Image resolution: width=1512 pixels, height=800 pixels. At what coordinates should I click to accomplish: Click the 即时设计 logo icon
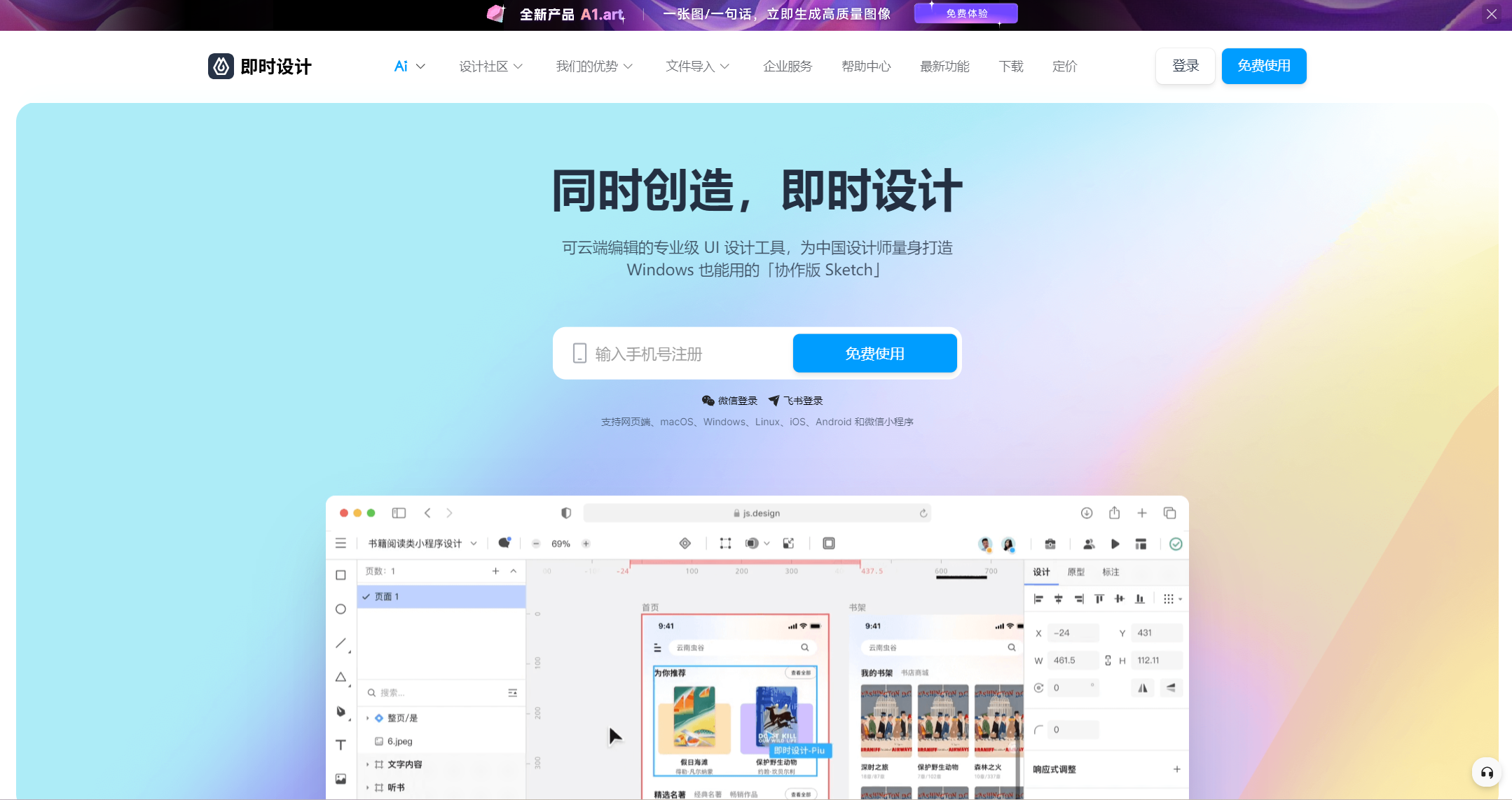(x=221, y=67)
